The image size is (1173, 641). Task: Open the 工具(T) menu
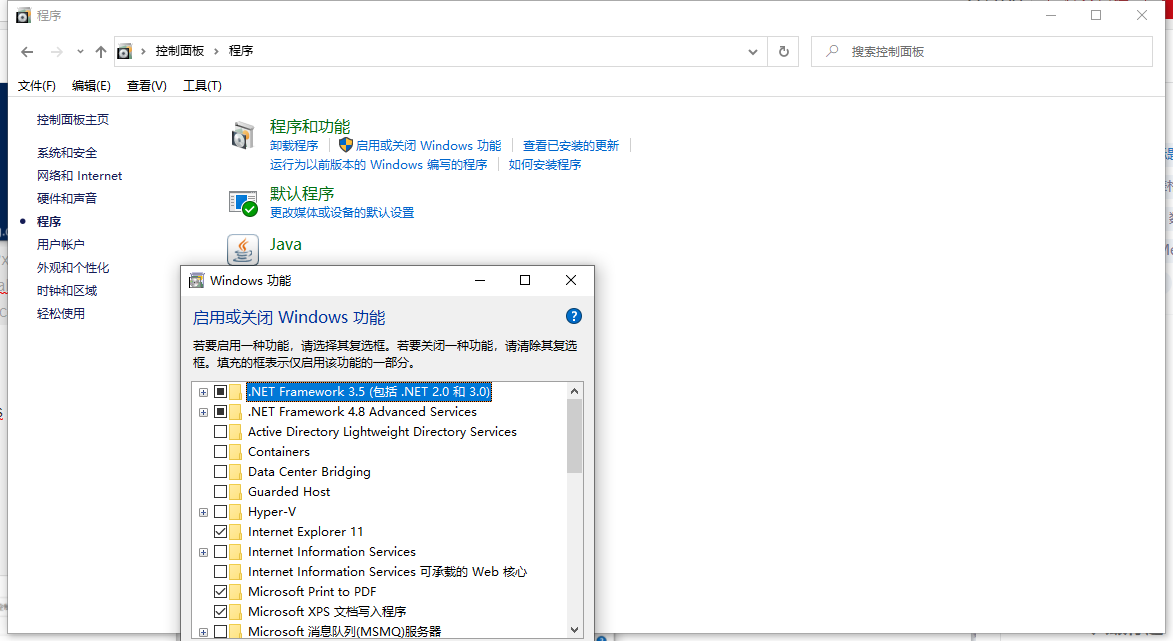[x=203, y=86]
